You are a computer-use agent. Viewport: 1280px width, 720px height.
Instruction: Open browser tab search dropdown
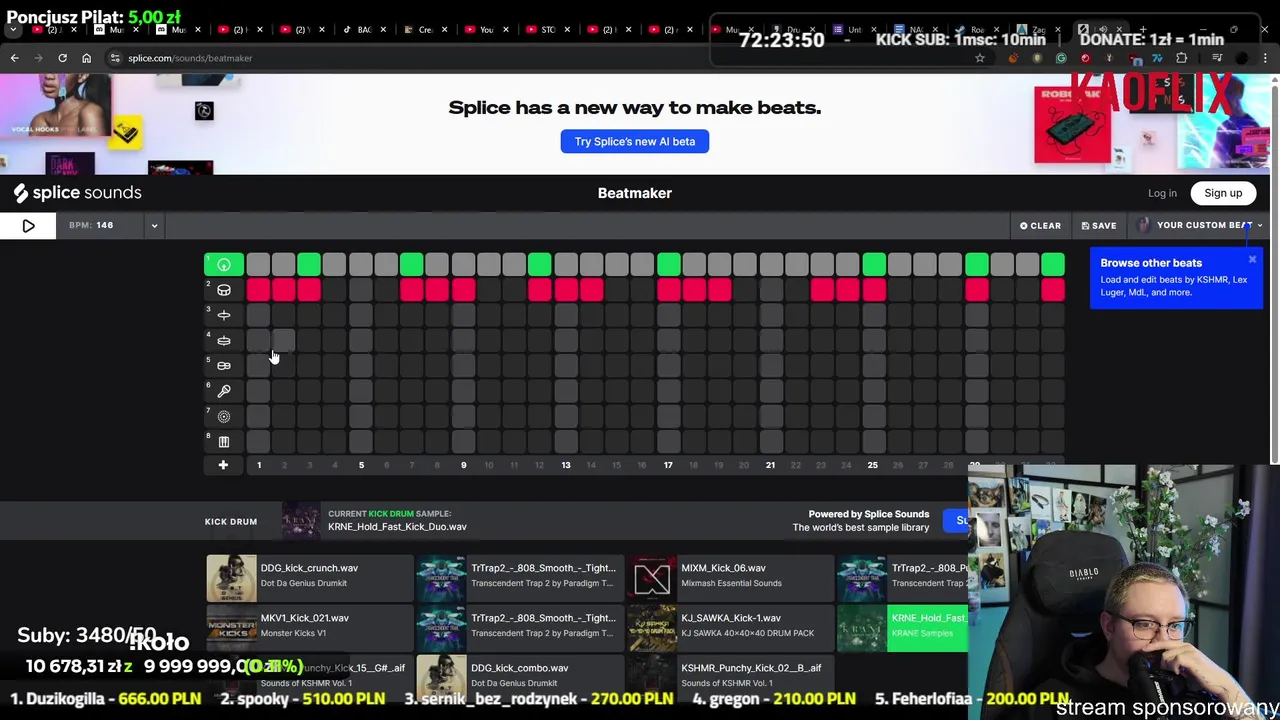point(13,30)
